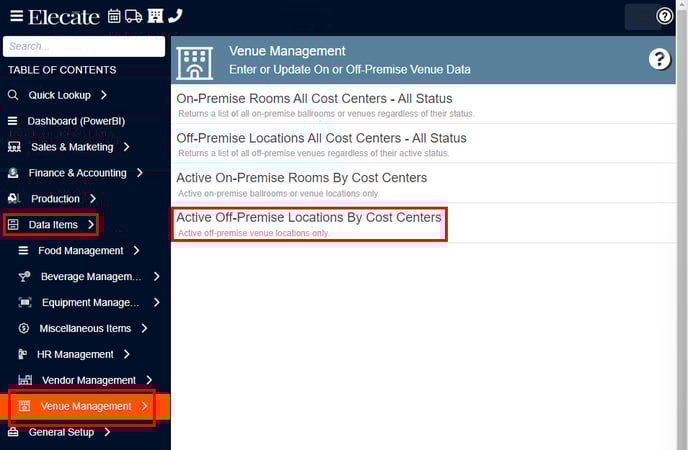Image resolution: width=688 pixels, height=450 pixels.
Task: Click the Vendor Management factory icon
Action: (25, 380)
